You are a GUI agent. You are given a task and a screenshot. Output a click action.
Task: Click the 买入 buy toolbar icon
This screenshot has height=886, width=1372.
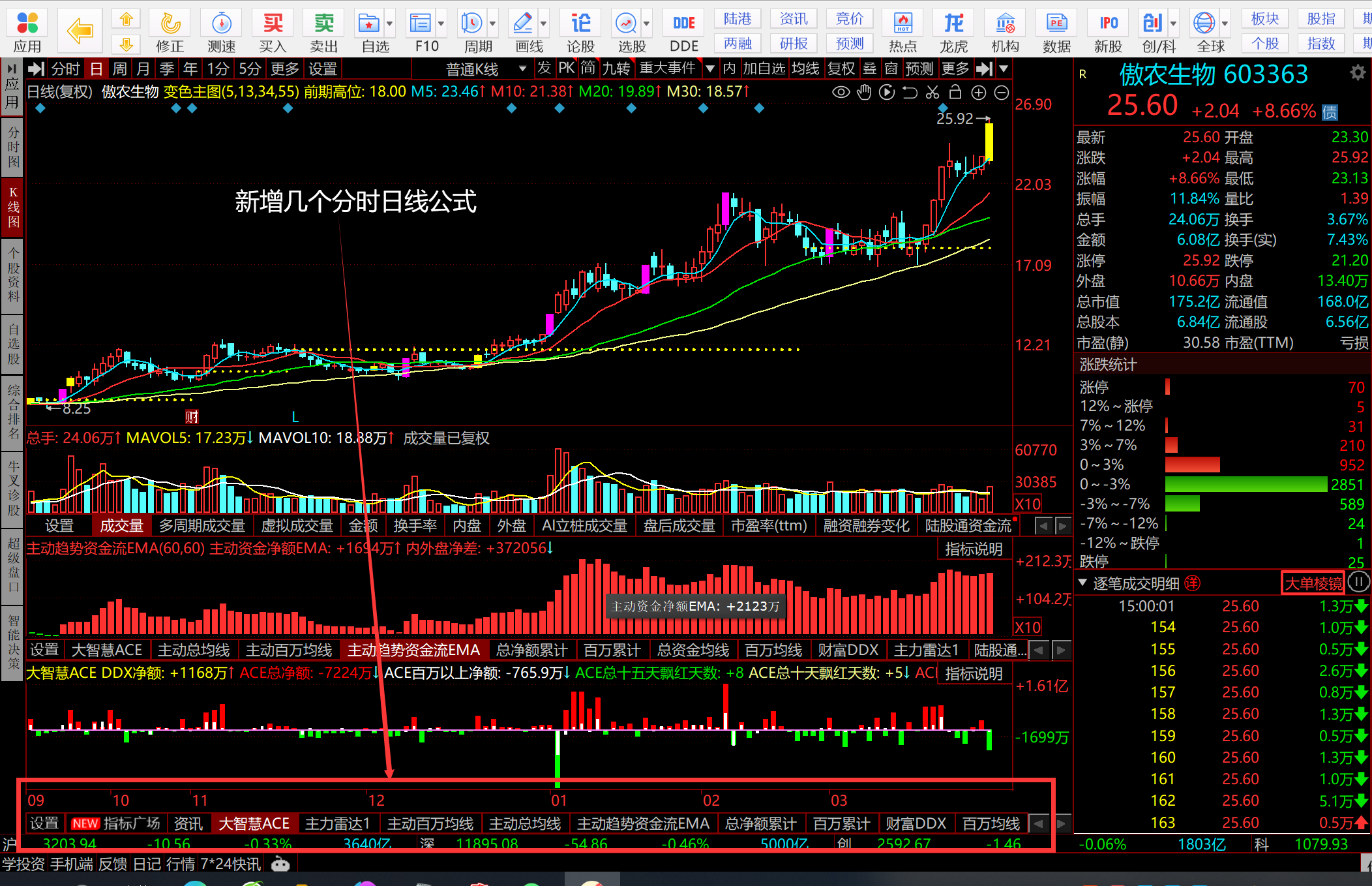273,31
